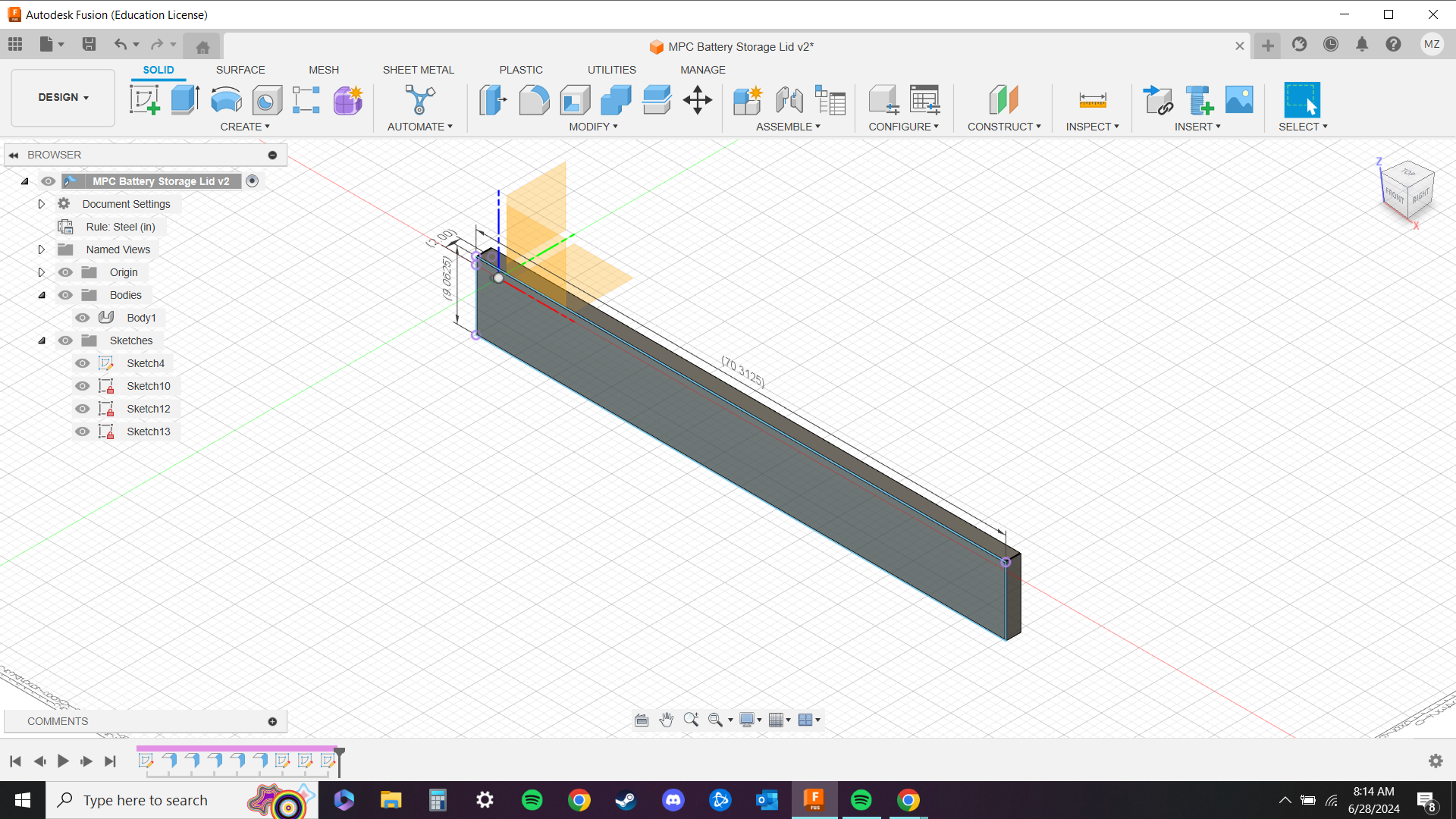Screen dimensions: 1456x819
Task: Select the Create Form tool
Action: coord(348,99)
